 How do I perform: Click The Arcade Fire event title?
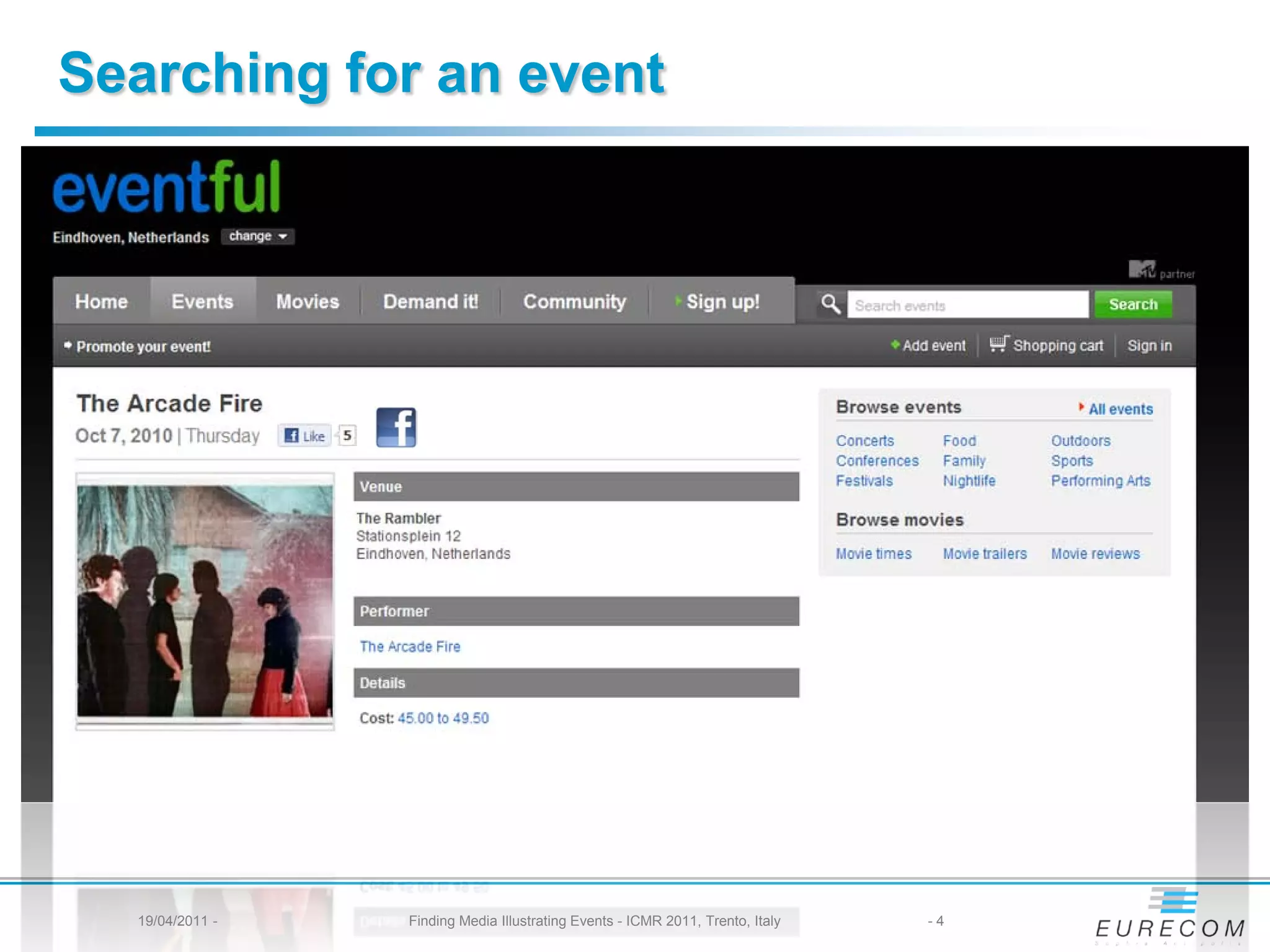coord(169,403)
